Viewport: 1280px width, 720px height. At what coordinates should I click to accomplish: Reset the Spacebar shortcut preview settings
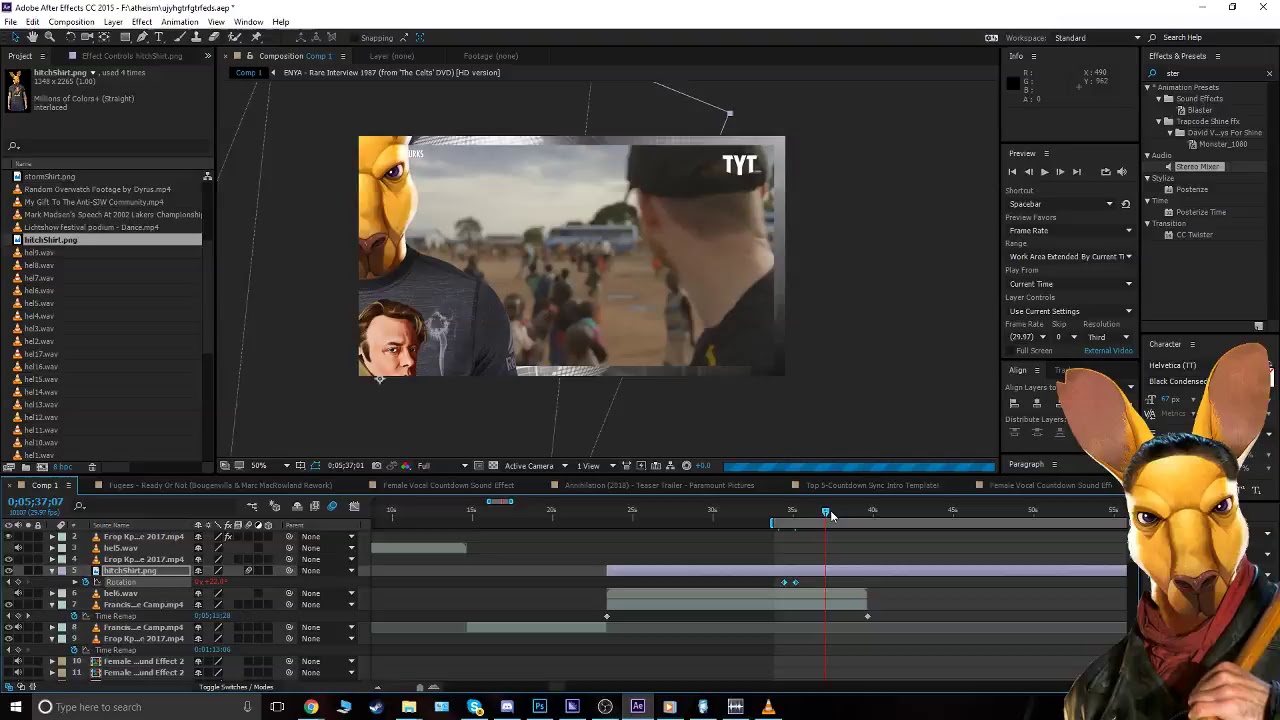coord(1125,204)
